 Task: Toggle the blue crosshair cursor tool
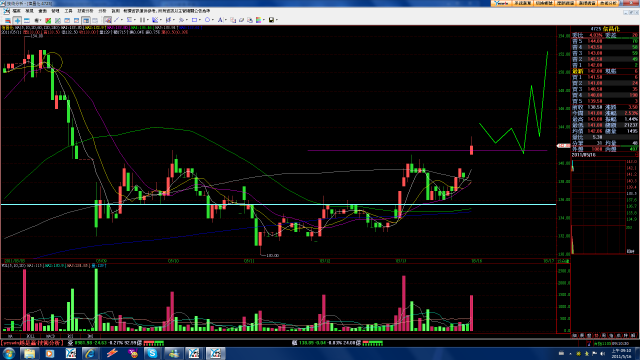[17, 20]
